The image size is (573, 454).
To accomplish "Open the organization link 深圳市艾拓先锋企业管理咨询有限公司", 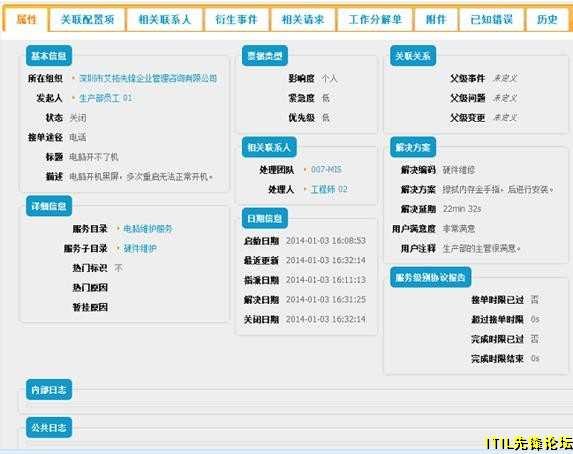I will click(x=148, y=78).
